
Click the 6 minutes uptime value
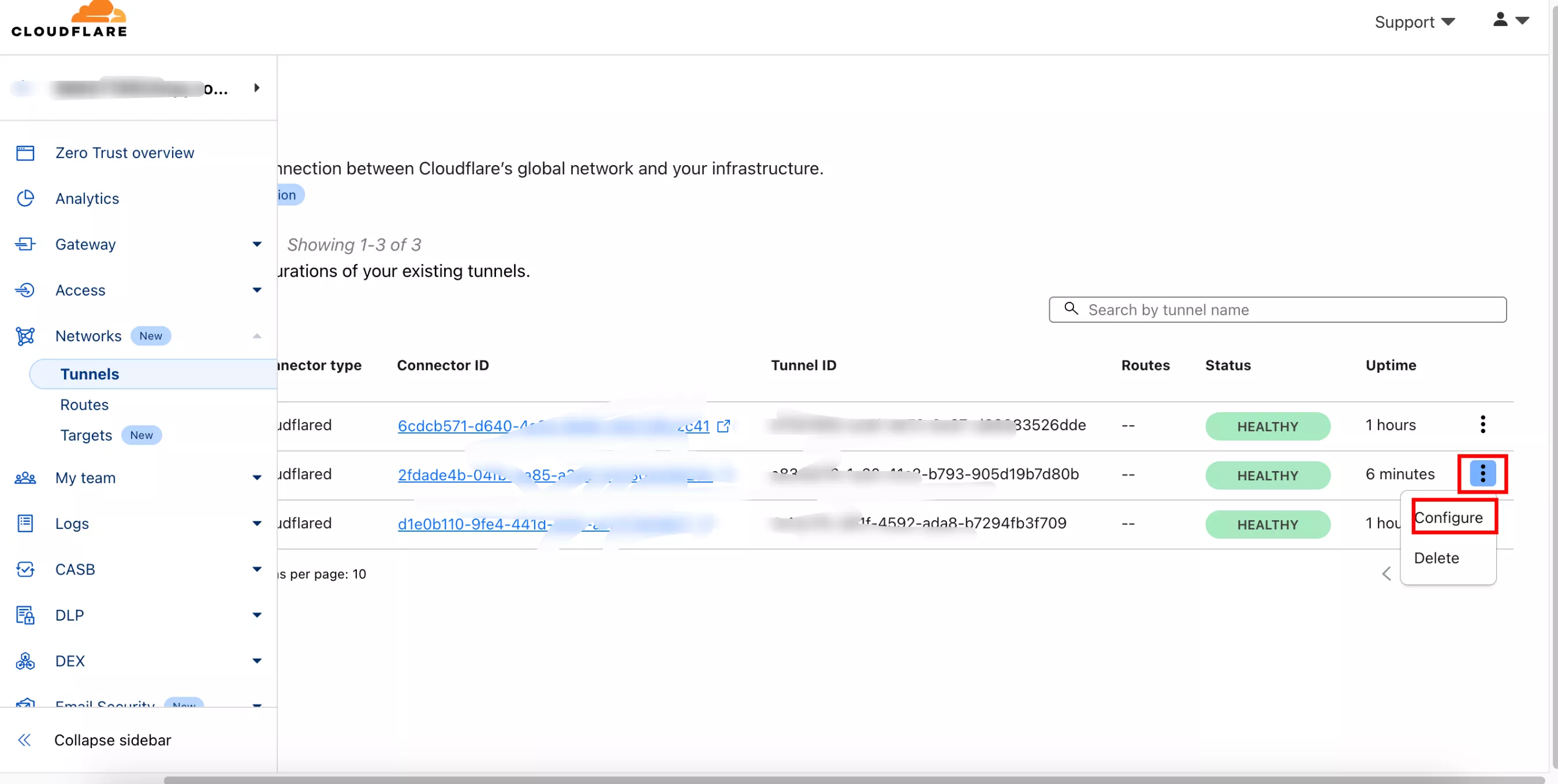coord(1400,474)
